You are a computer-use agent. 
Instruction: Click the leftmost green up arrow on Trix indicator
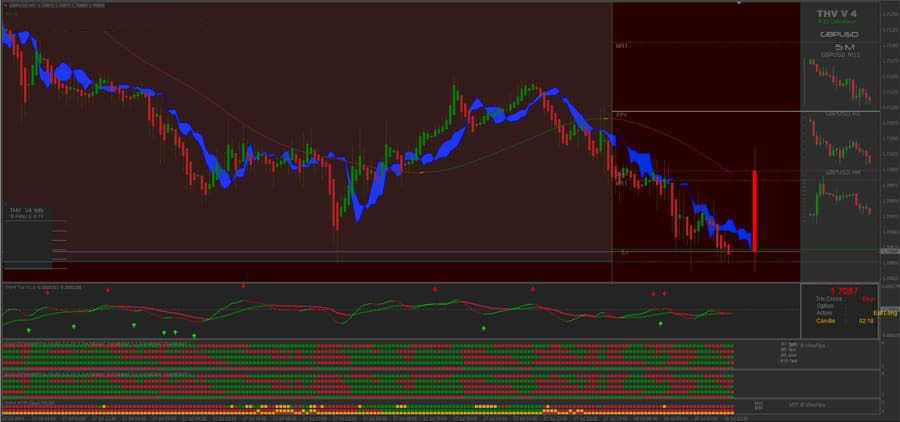30,329
